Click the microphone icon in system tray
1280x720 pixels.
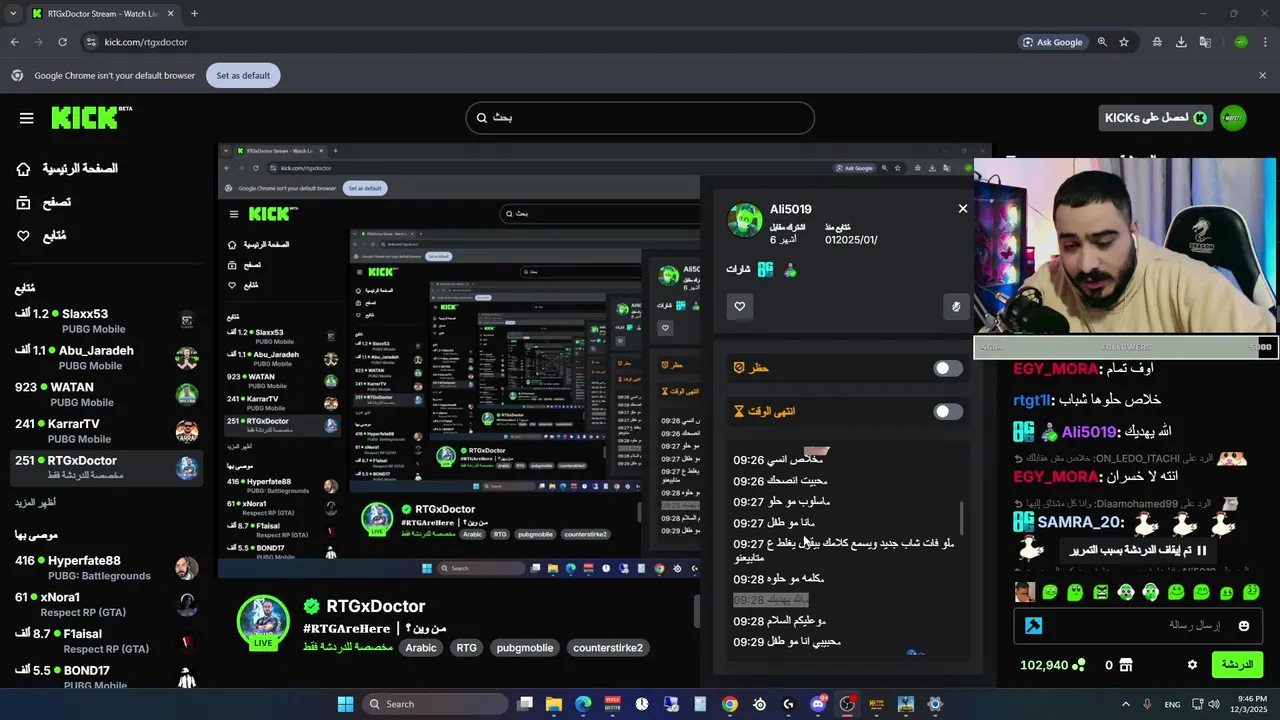1147,704
